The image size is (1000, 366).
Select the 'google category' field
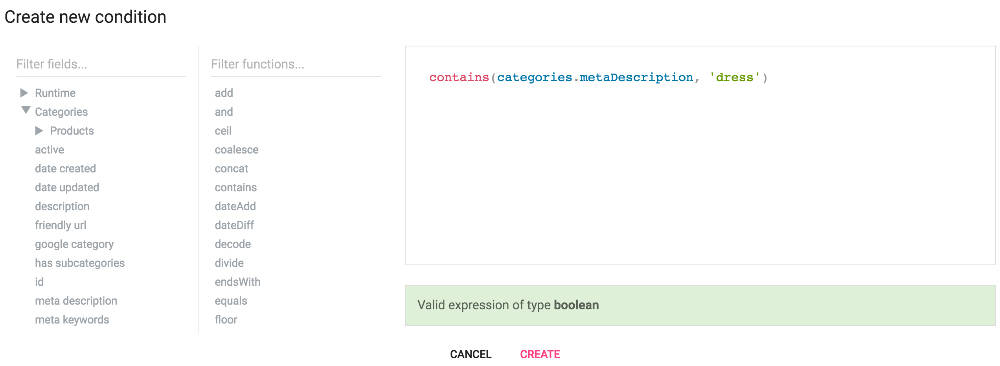[74, 244]
